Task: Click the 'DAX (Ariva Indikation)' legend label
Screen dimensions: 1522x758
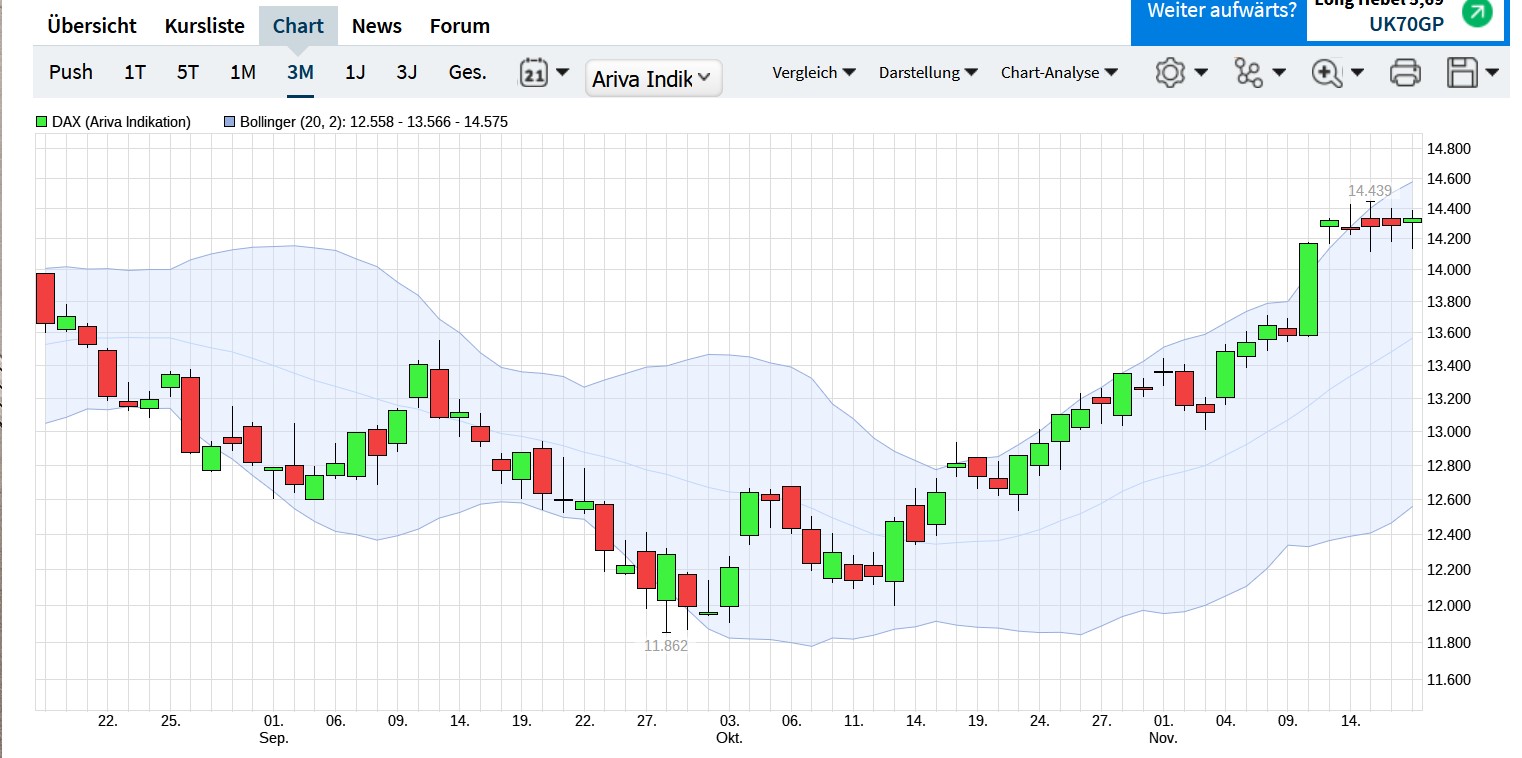Action: coord(121,122)
